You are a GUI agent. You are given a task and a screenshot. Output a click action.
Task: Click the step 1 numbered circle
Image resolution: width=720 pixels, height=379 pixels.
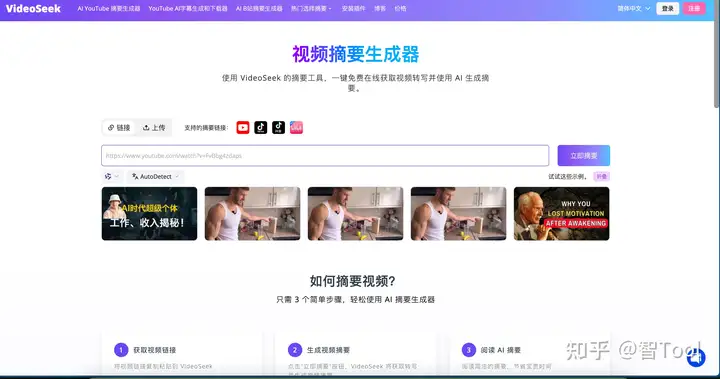121,350
